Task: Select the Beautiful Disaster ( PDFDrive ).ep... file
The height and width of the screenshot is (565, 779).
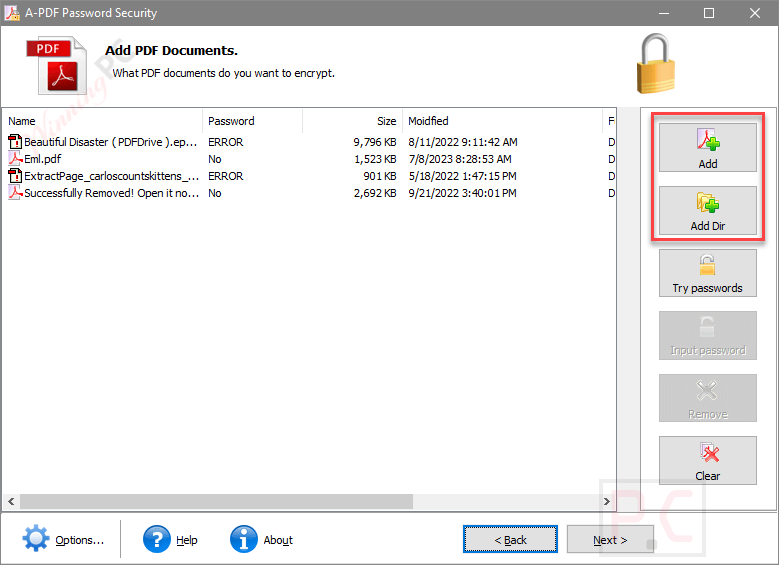Action: pos(111,142)
